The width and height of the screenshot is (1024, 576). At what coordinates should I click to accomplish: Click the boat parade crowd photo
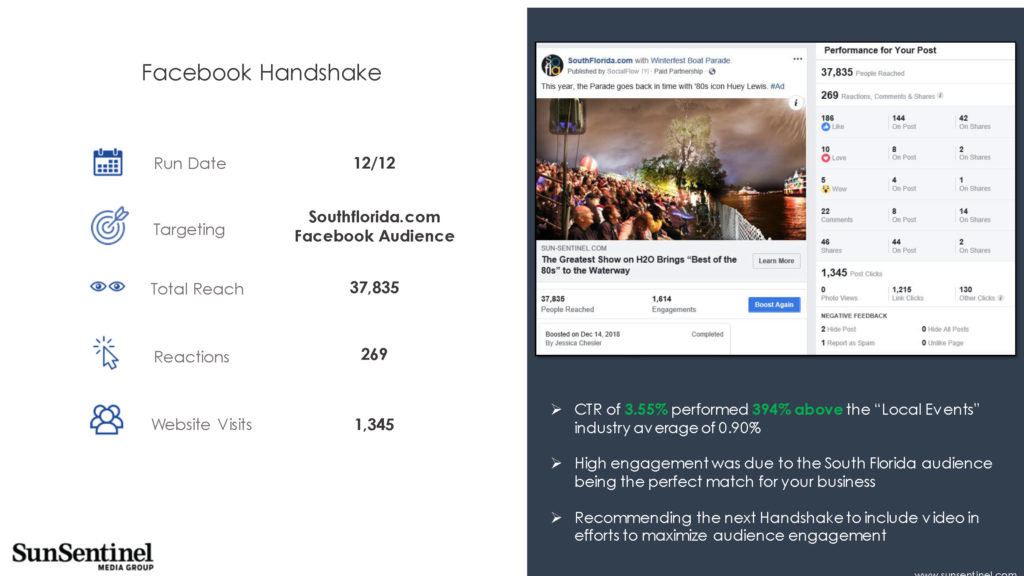point(671,169)
